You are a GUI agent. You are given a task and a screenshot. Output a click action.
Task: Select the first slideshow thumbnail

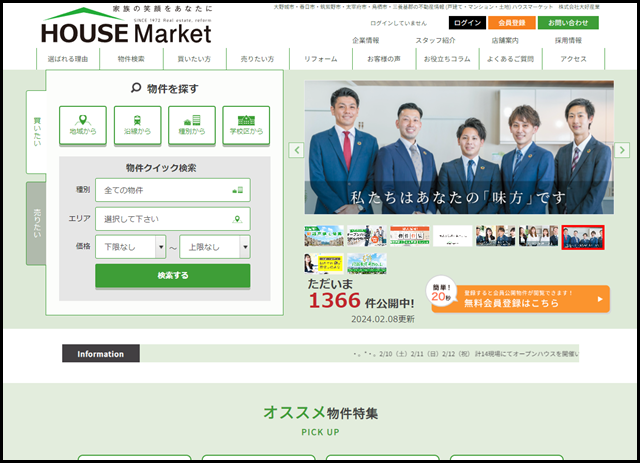pos(324,236)
